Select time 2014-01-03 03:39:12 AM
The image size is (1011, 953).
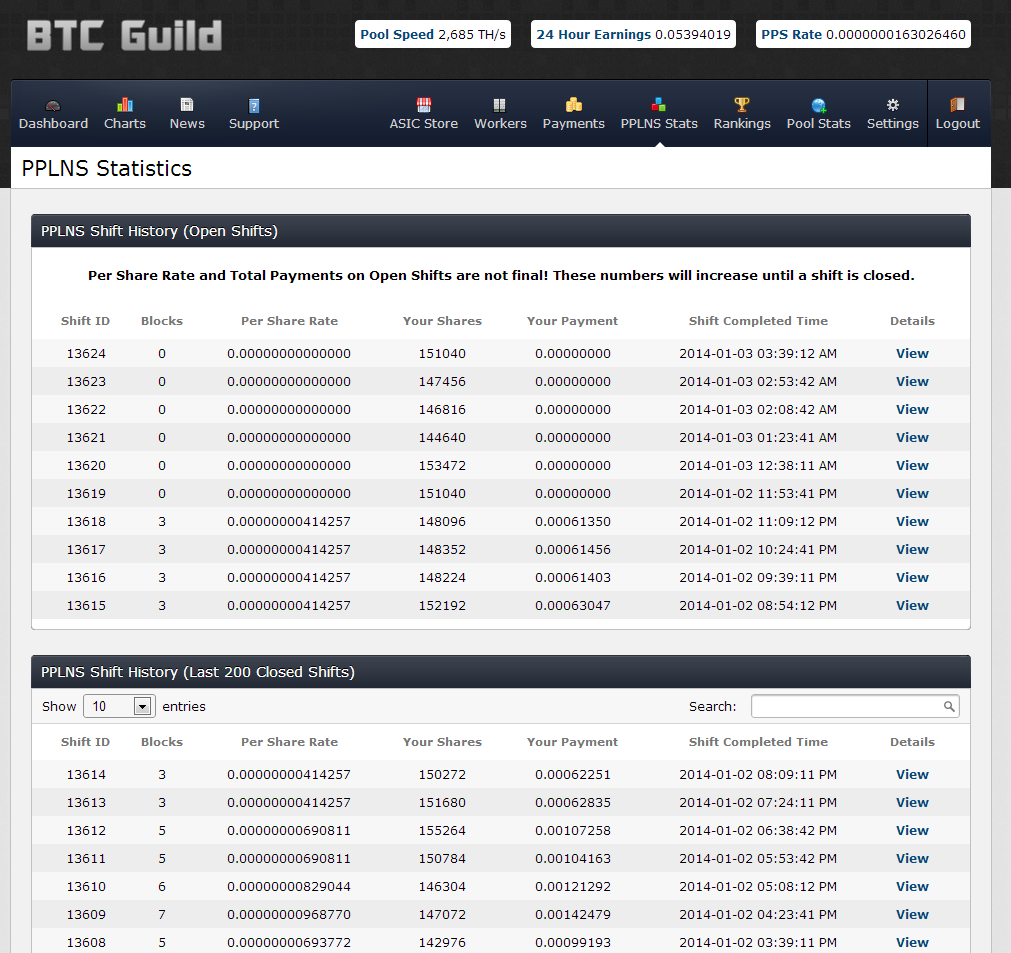point(758,353)
